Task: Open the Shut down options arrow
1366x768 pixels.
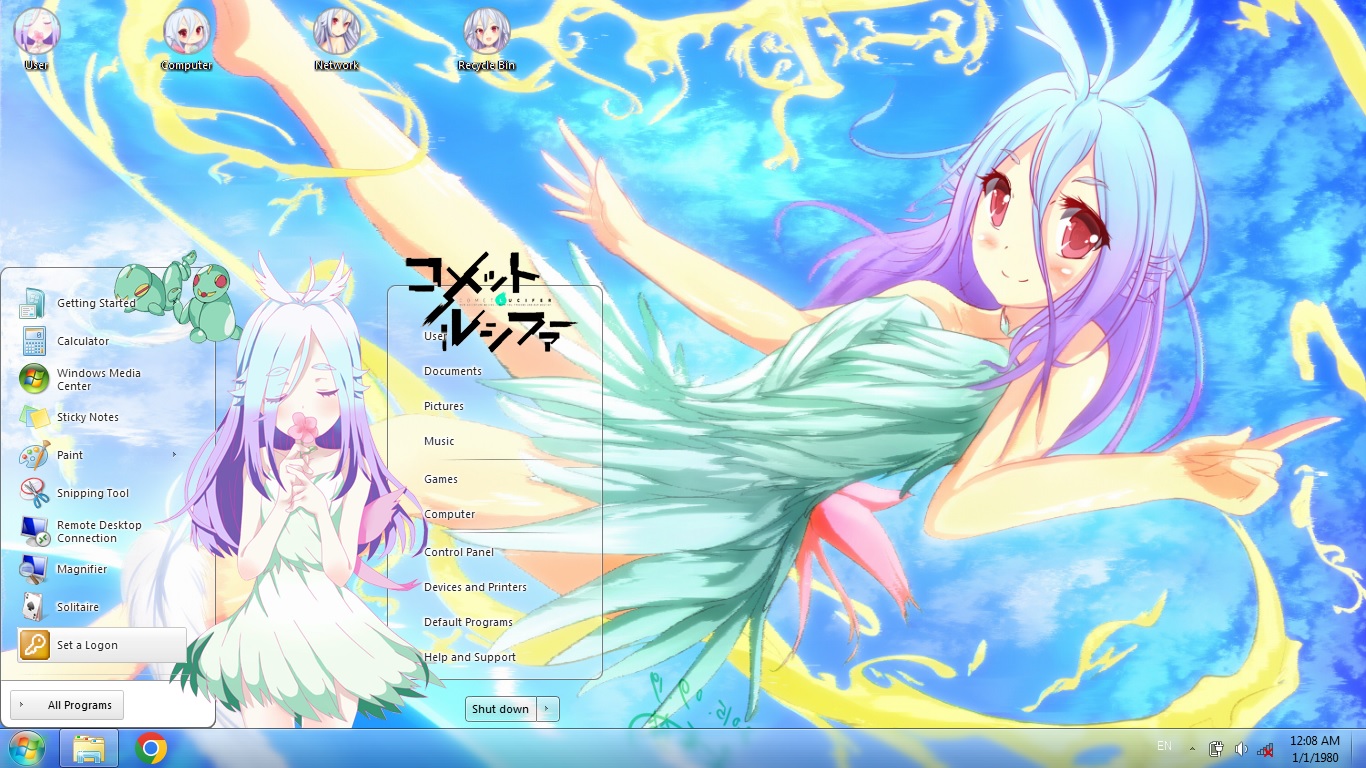Action: (548, 709)
